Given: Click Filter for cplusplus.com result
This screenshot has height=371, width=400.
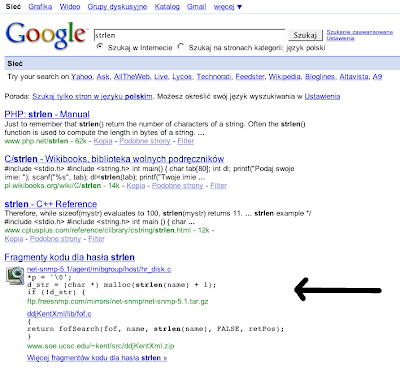Looking at the screenshot, I should (x=97, y=239).
